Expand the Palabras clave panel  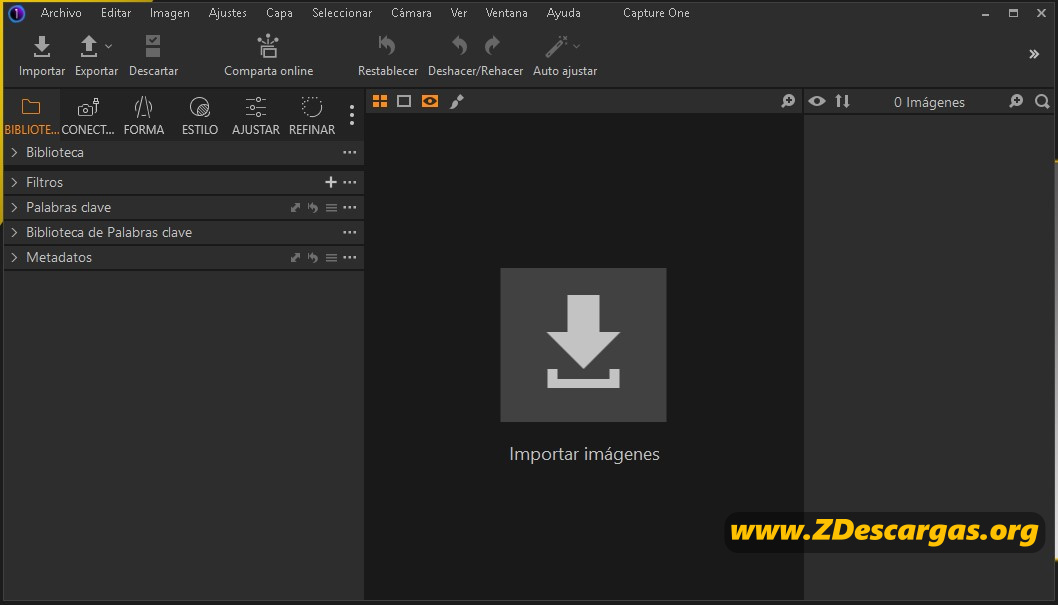click(14, 207)
